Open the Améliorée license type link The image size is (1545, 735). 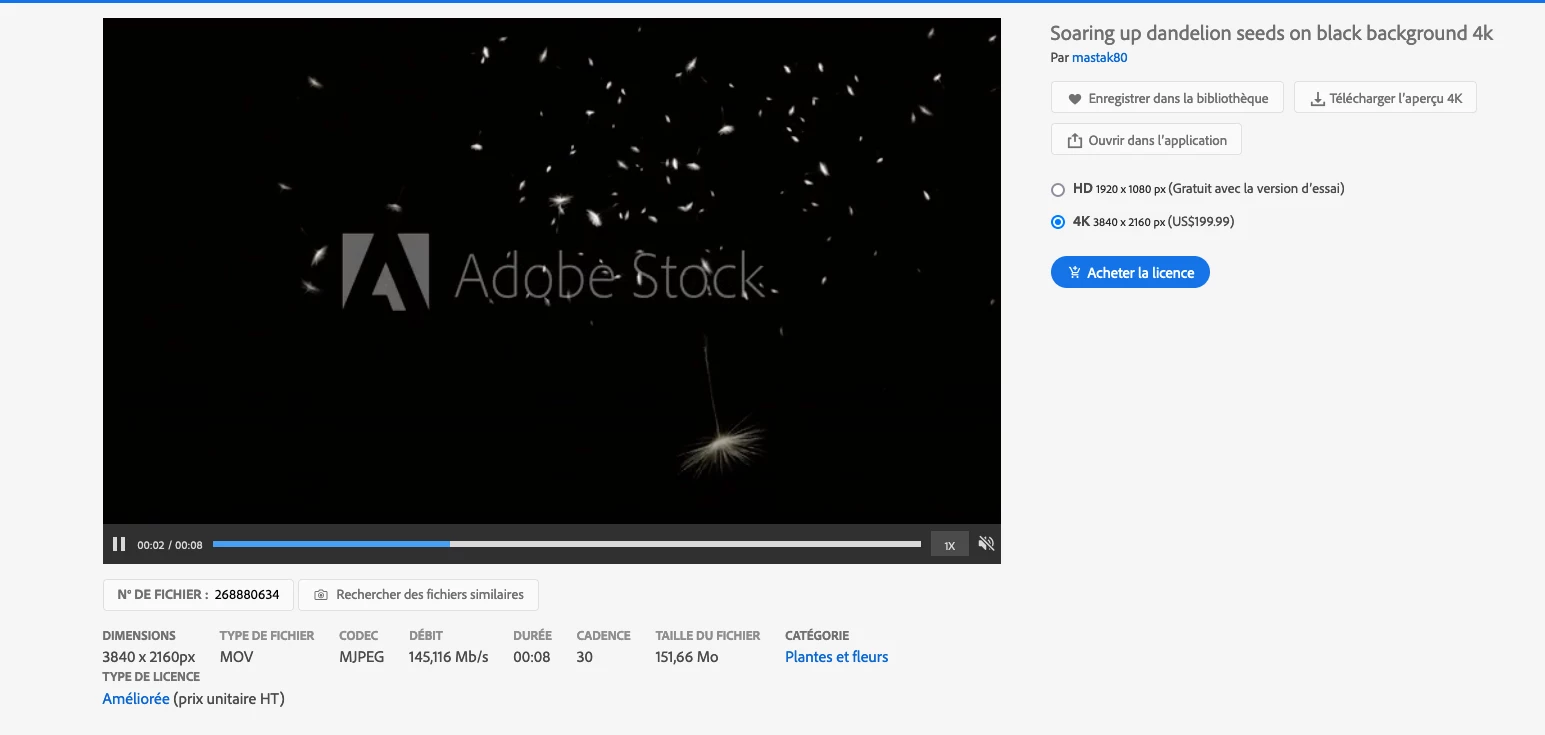(136, 699)
